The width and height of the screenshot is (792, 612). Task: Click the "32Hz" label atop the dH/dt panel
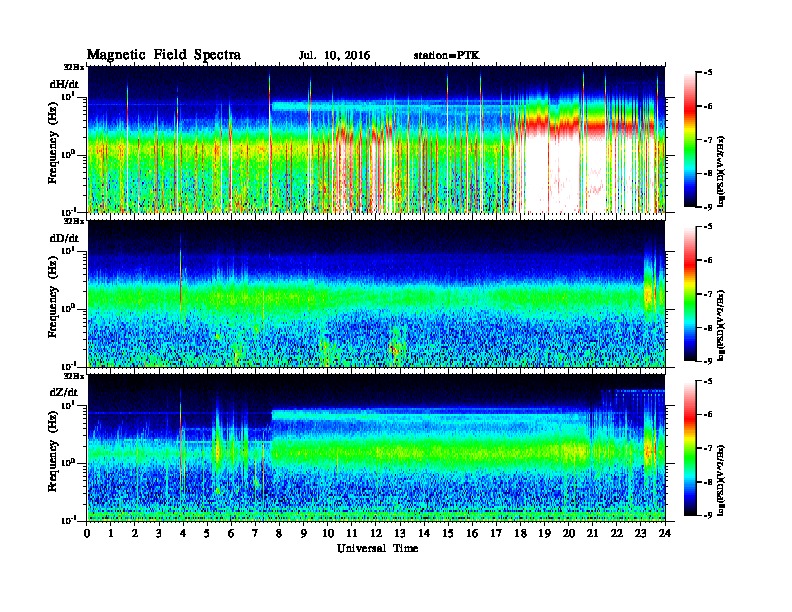(74, 67)
